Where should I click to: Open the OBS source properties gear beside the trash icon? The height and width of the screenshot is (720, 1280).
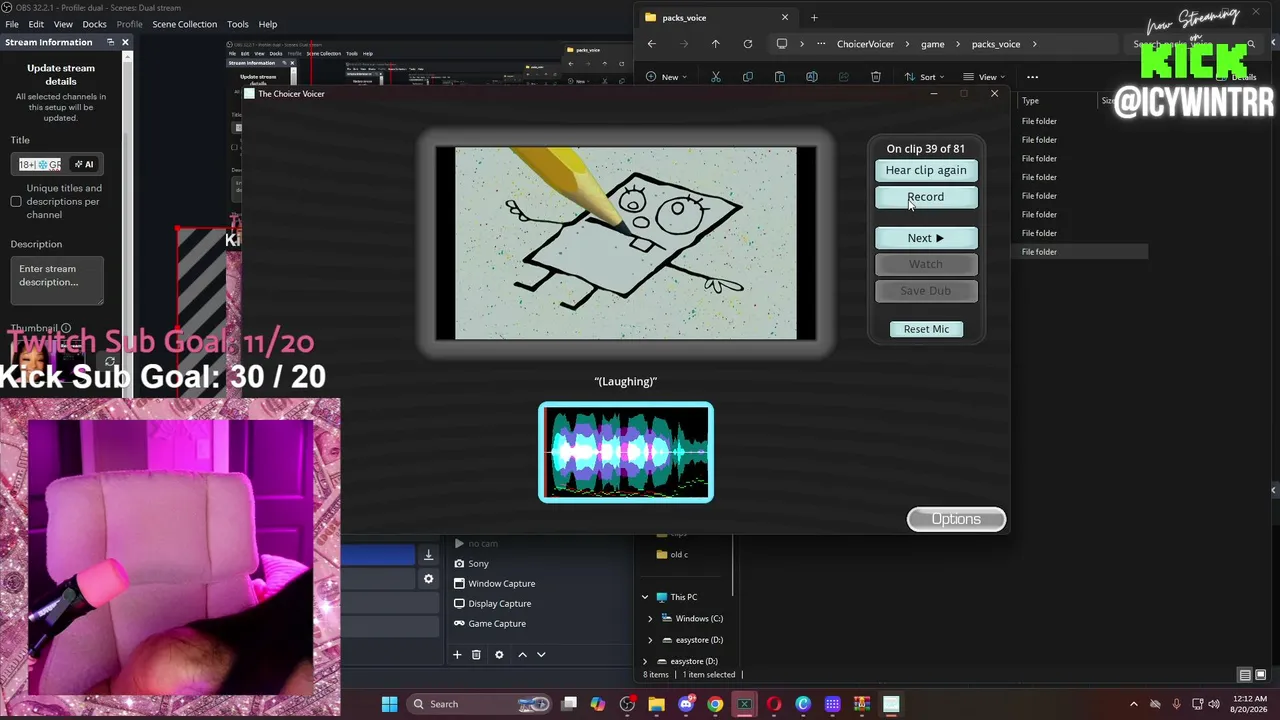point(499,655)
